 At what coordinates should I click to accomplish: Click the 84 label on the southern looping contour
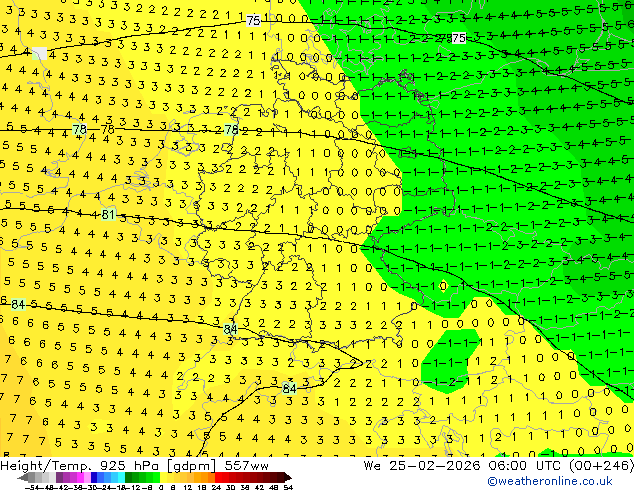289,389
